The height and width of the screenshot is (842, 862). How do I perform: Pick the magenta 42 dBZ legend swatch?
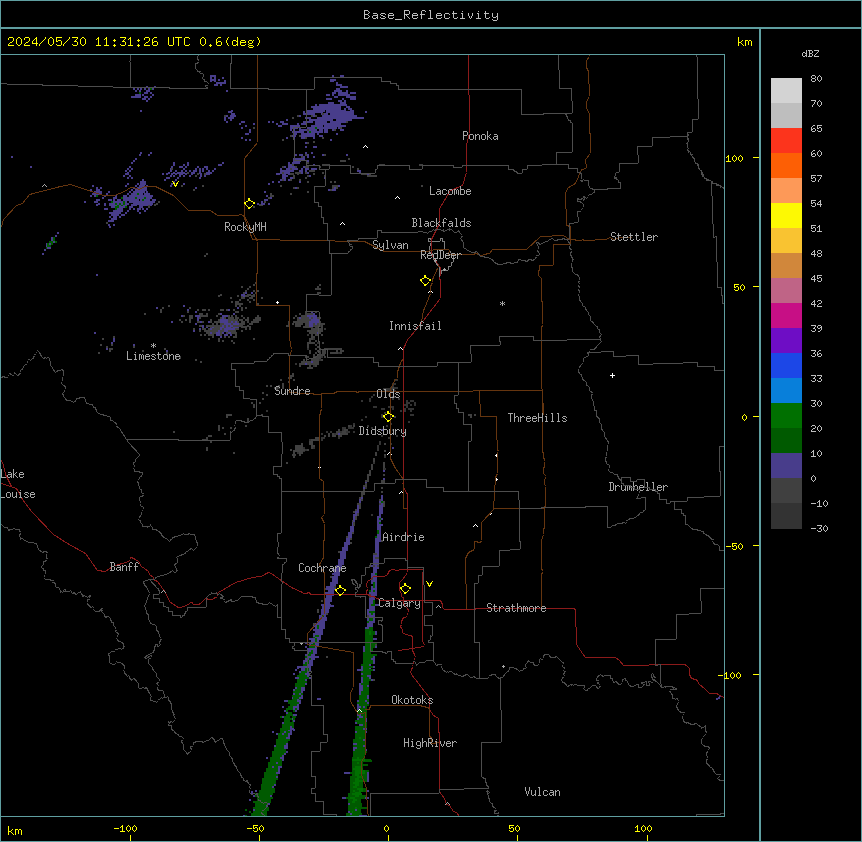tap(786, 315)
